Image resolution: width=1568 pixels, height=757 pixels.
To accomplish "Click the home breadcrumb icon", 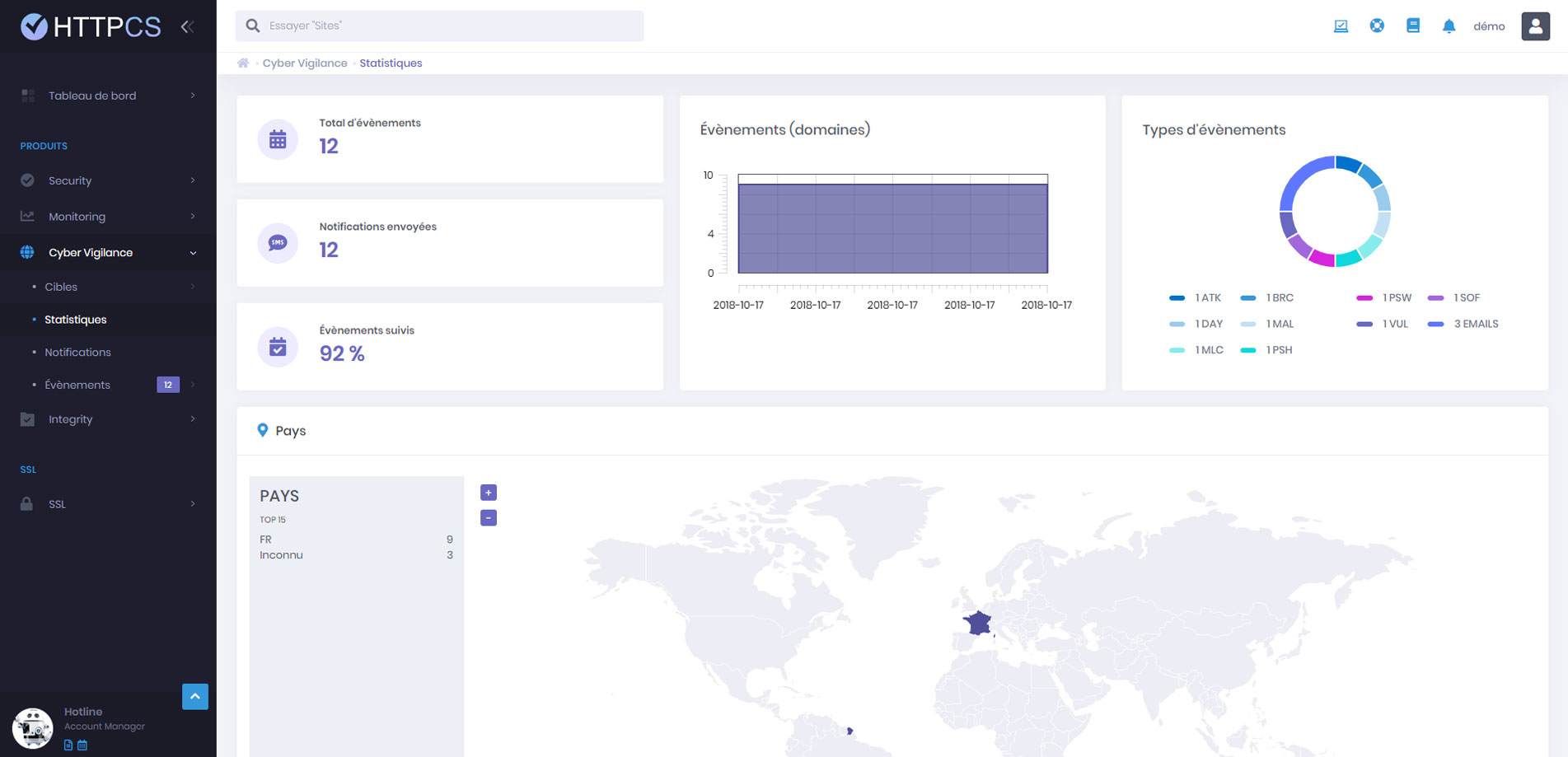I will (243, 63).
